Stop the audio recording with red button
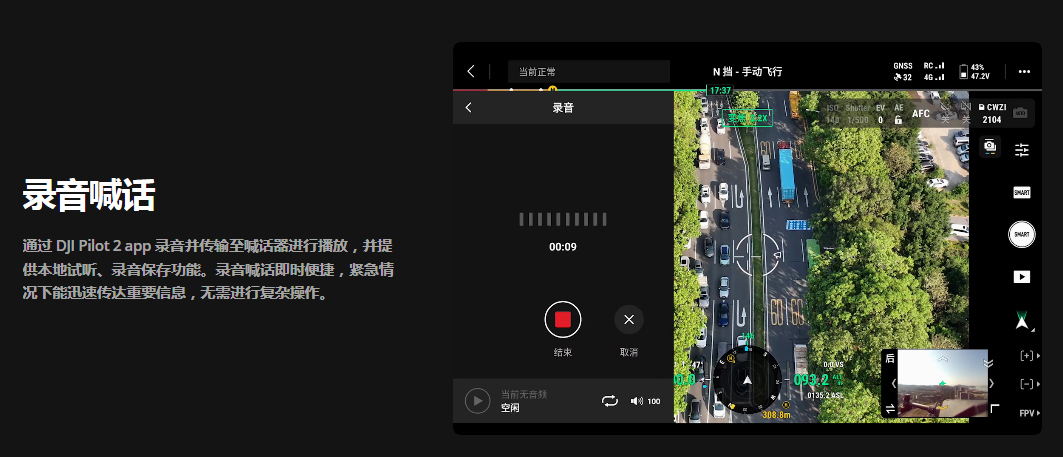 click(562, 319)
